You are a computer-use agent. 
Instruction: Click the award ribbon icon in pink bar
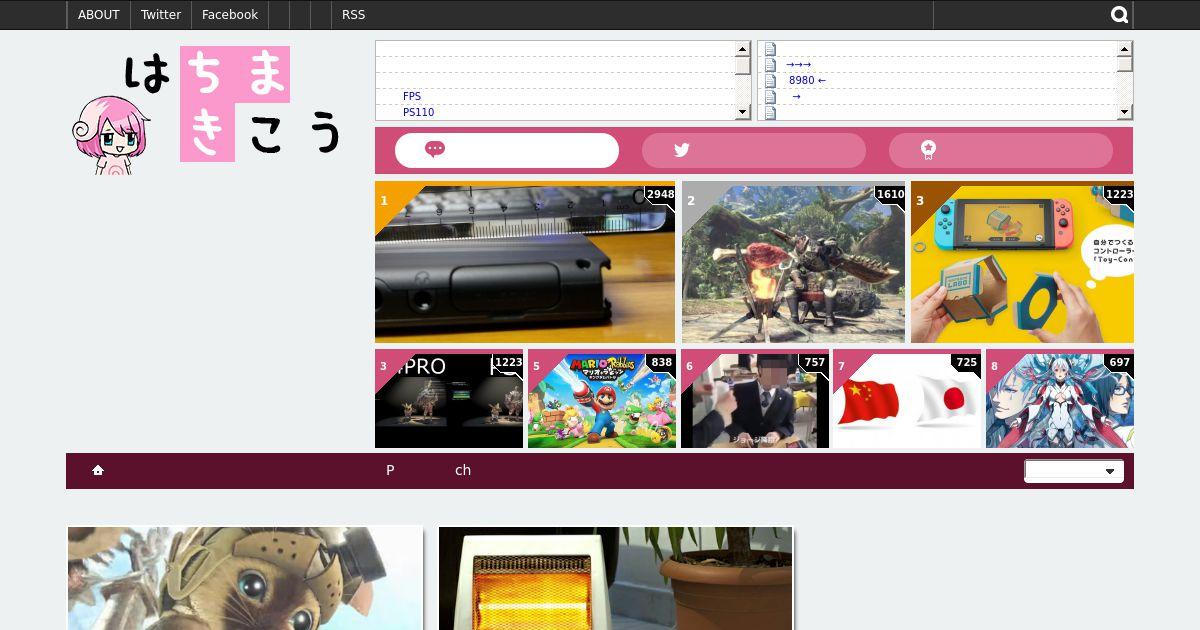(928, 150)
